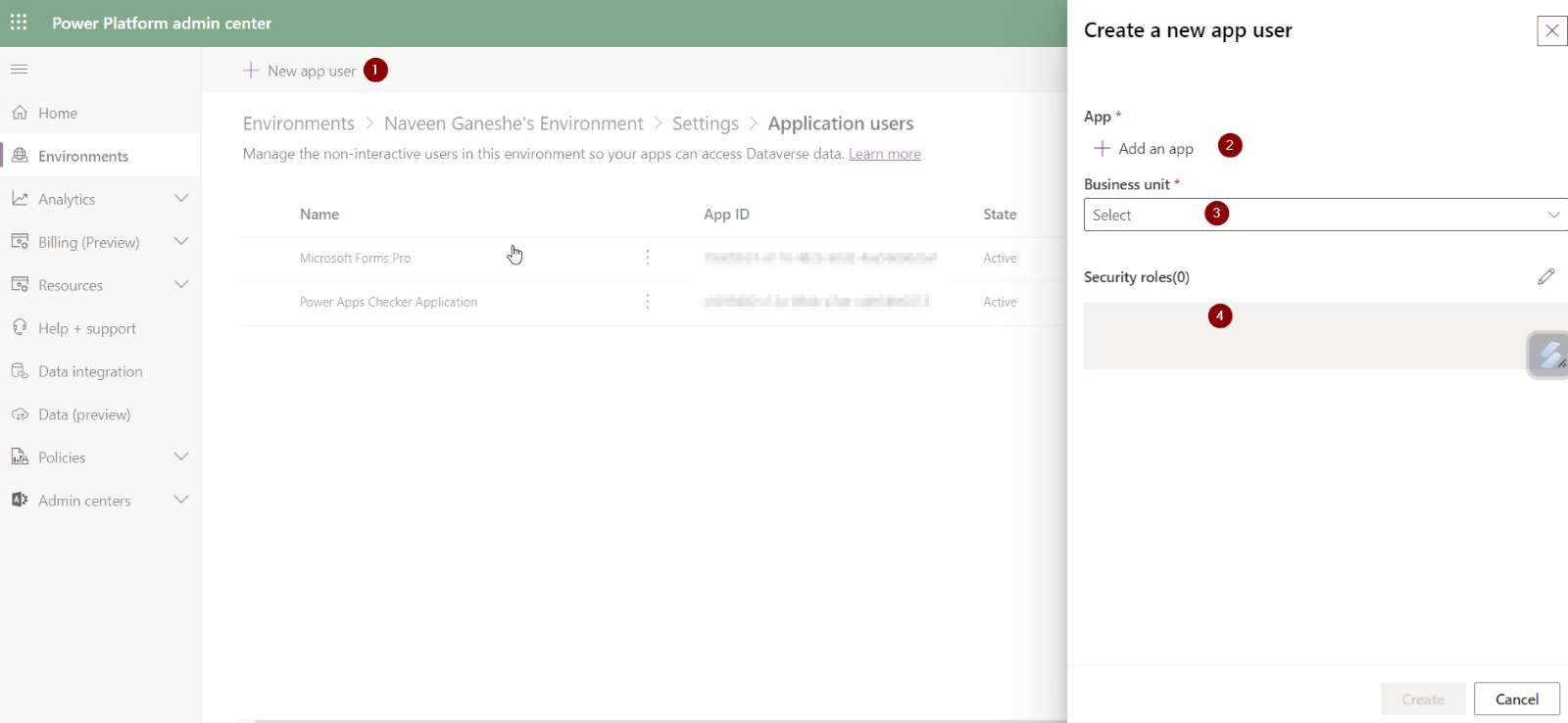
Task: Click the floating pen widget icon
Action: pos(1548,355)
